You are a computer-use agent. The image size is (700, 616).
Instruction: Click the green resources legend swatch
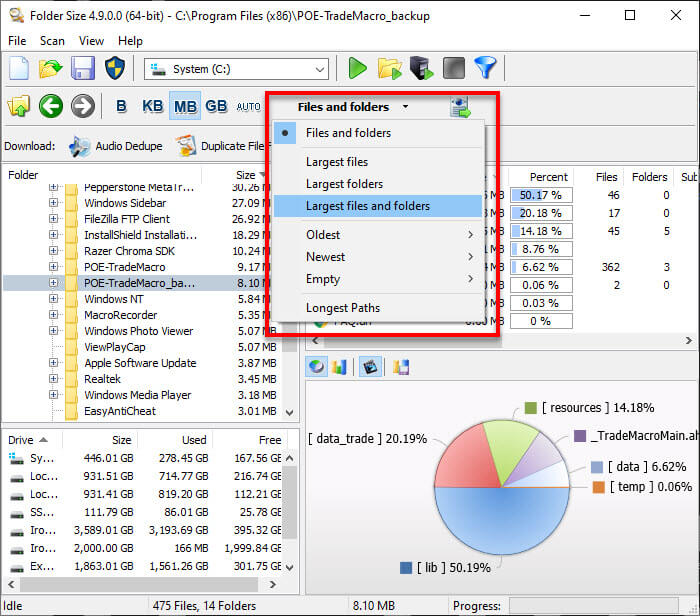[x=530, y=408]
